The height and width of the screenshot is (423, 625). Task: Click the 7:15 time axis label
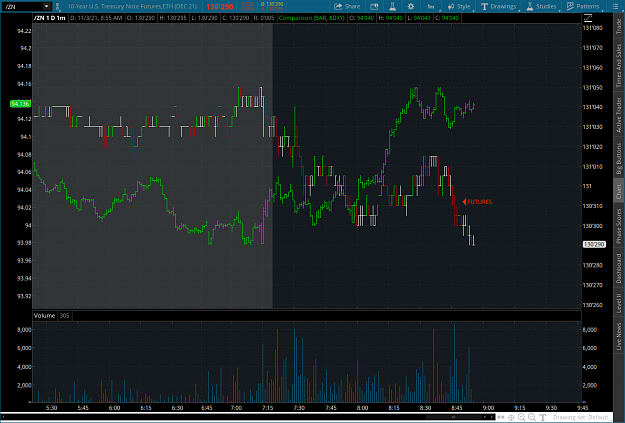point(267,408)
